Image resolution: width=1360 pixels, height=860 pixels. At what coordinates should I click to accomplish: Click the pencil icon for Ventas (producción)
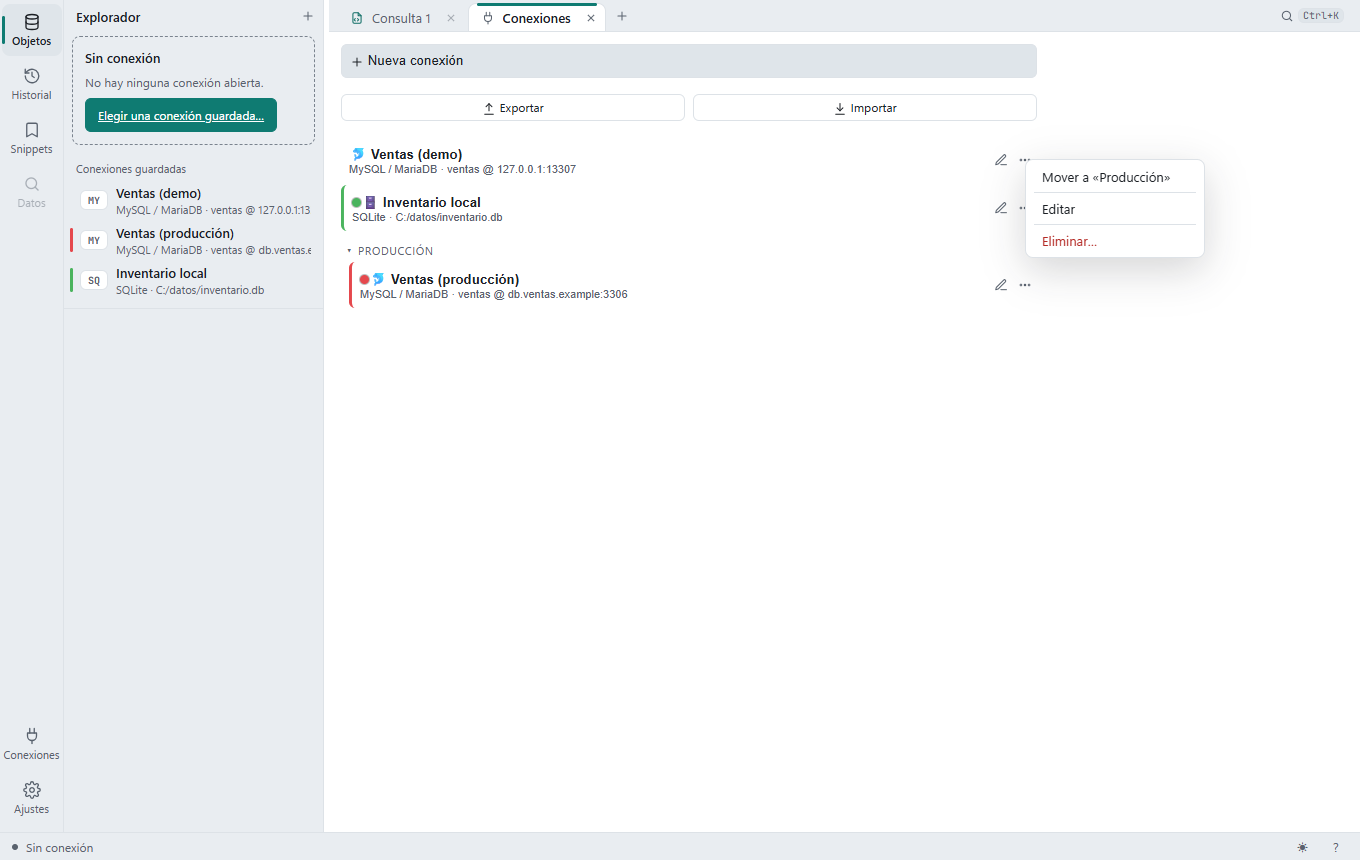[x=1001, y=285]
